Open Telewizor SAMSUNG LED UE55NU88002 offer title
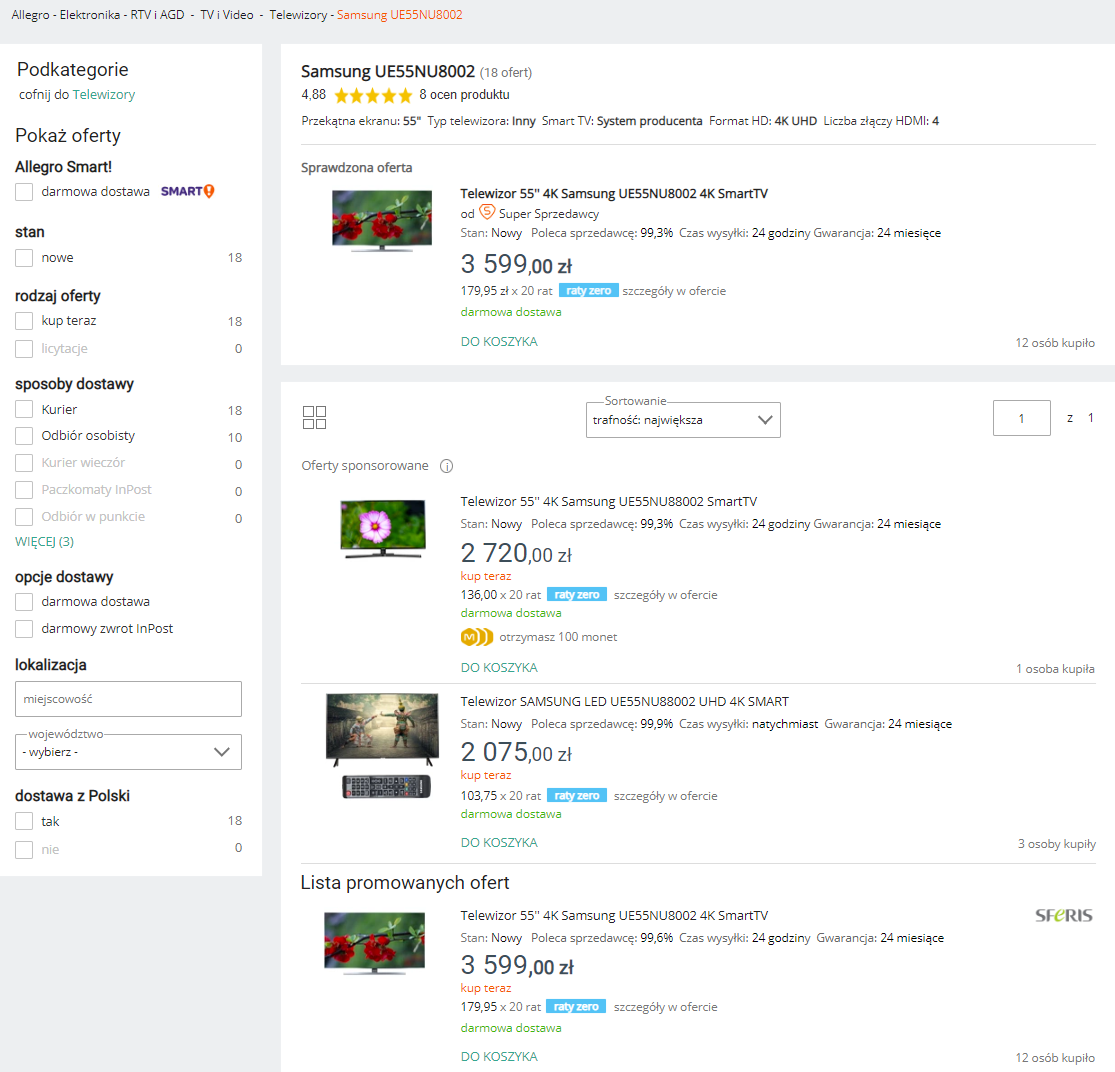This screenshot has width=1115, height=1072. coord(624,702)
